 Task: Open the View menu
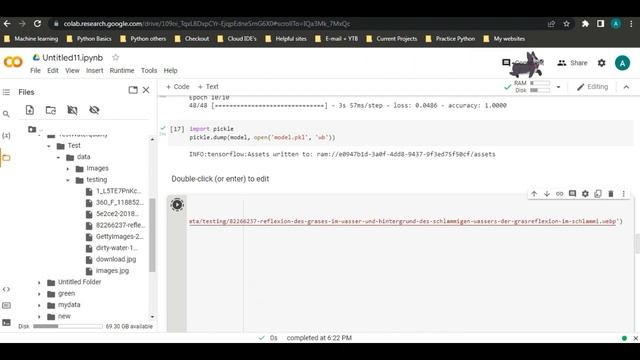click(72, 70)
